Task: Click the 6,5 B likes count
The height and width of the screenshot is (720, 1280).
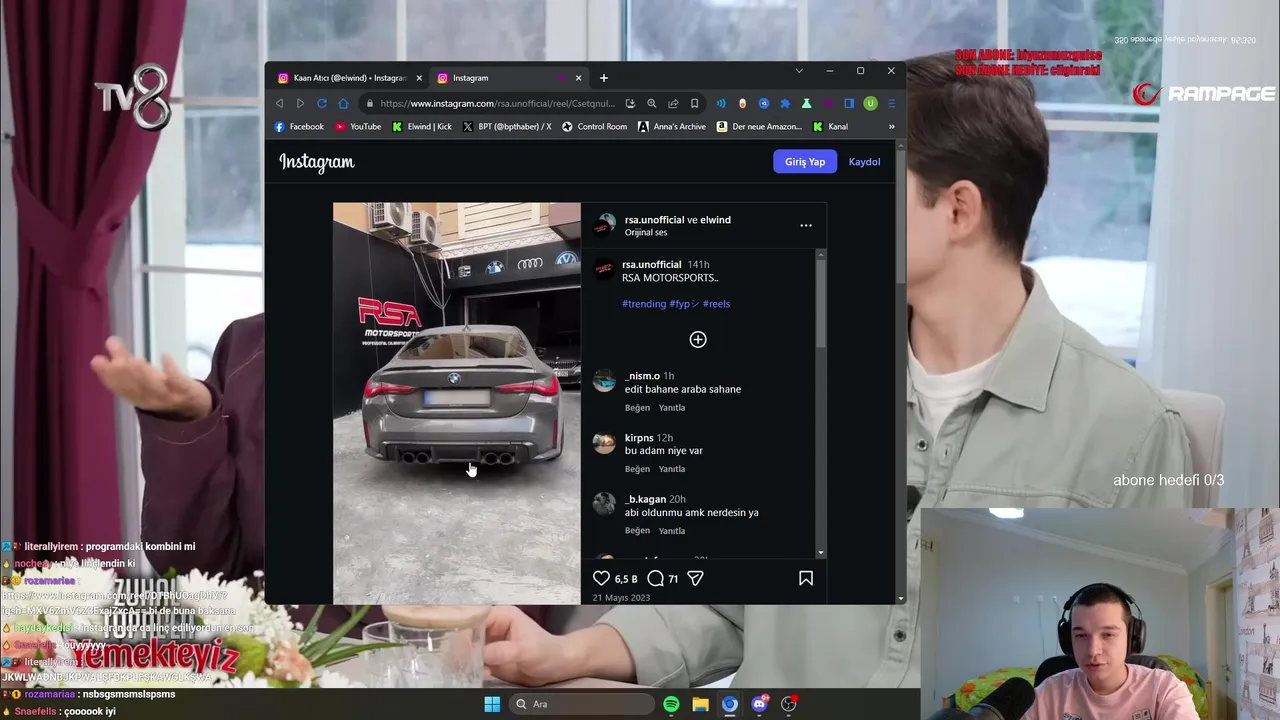Action: pos(626,579)
